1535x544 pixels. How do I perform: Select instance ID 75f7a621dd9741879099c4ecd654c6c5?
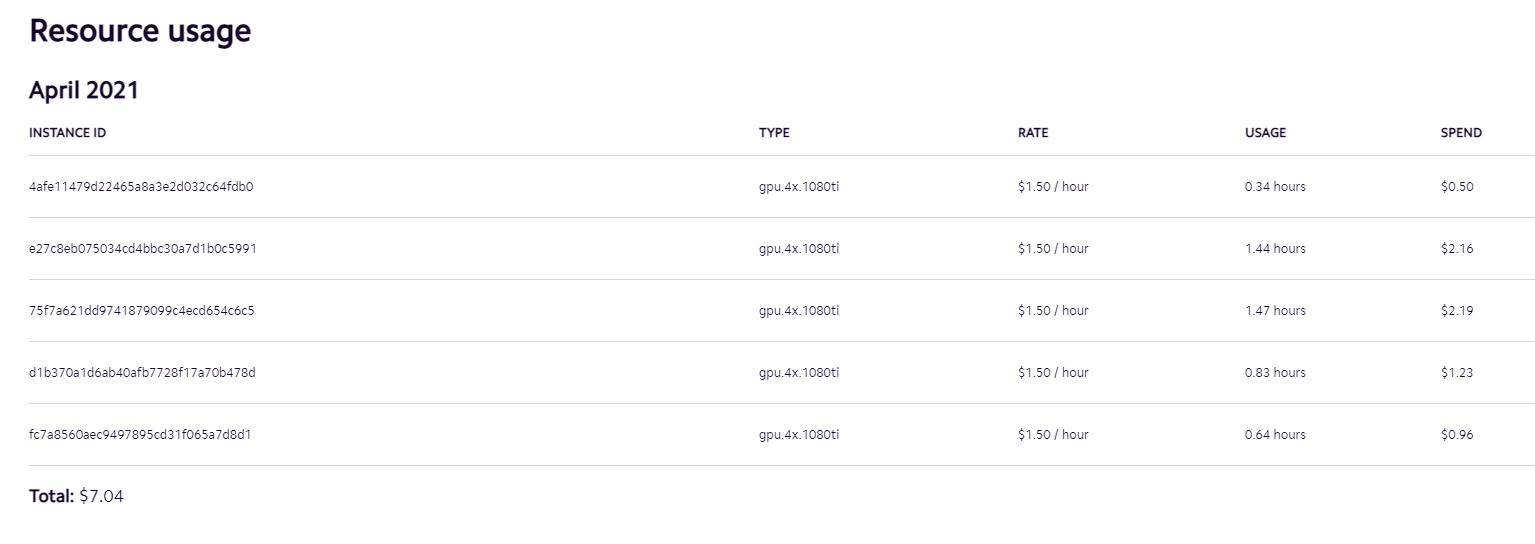point(142,311)
